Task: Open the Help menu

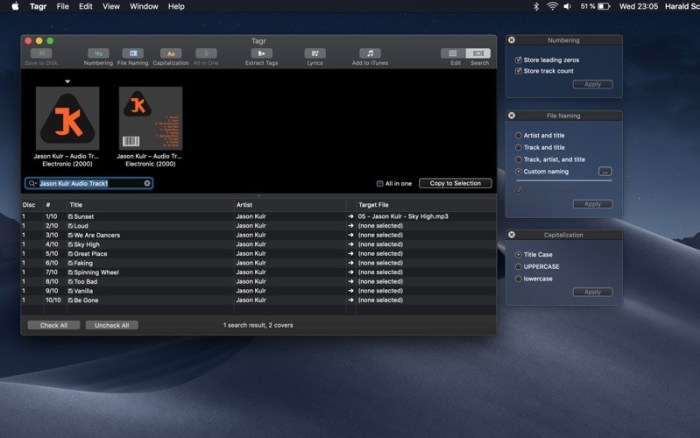Action: [x=176, y=6]
